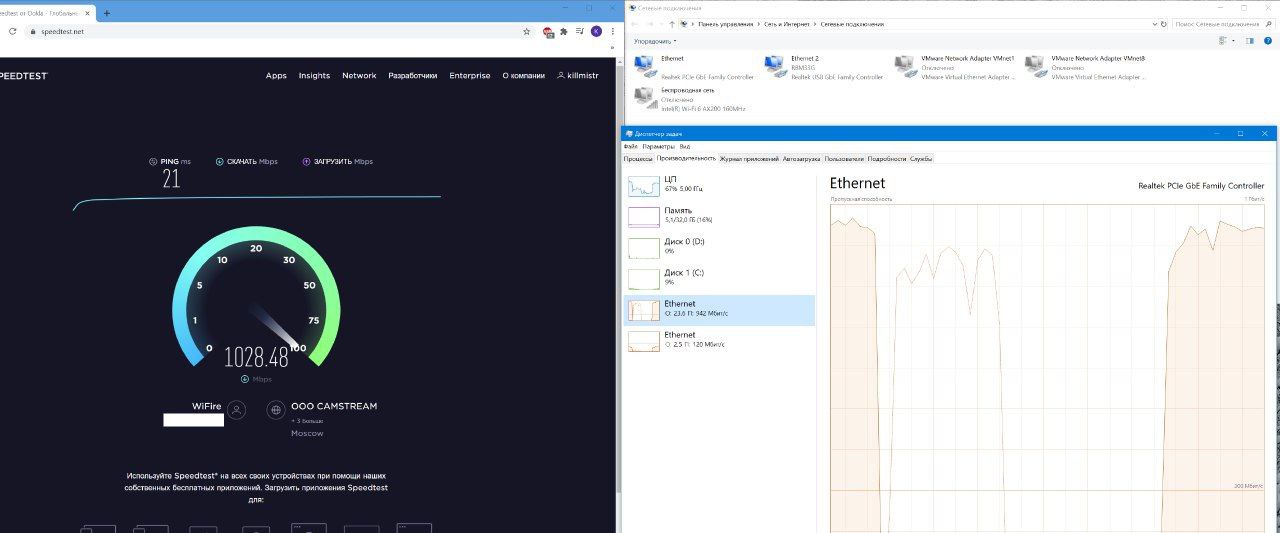Open О компании in Speedtest navigation

(524, 75)
